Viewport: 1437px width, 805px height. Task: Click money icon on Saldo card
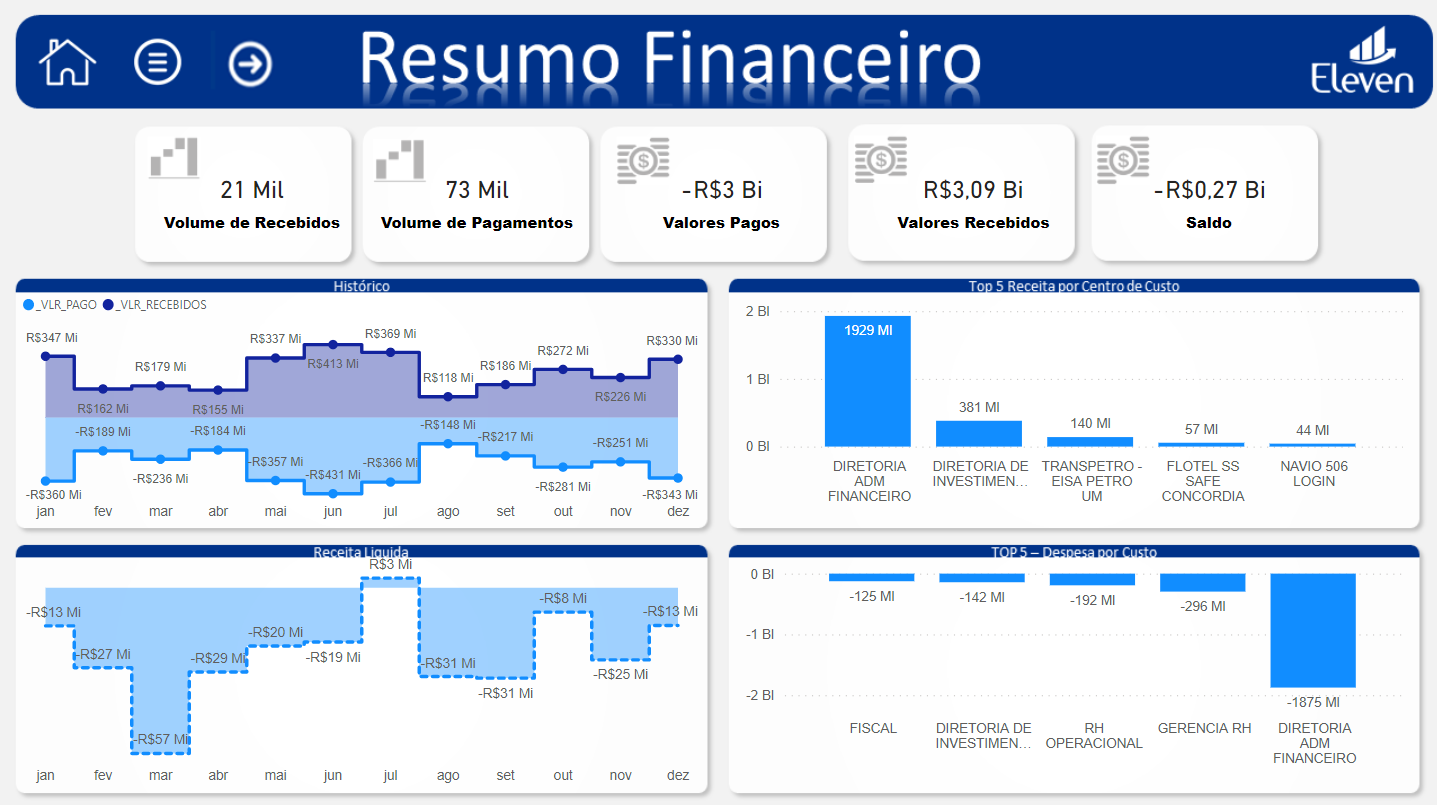1122,160
